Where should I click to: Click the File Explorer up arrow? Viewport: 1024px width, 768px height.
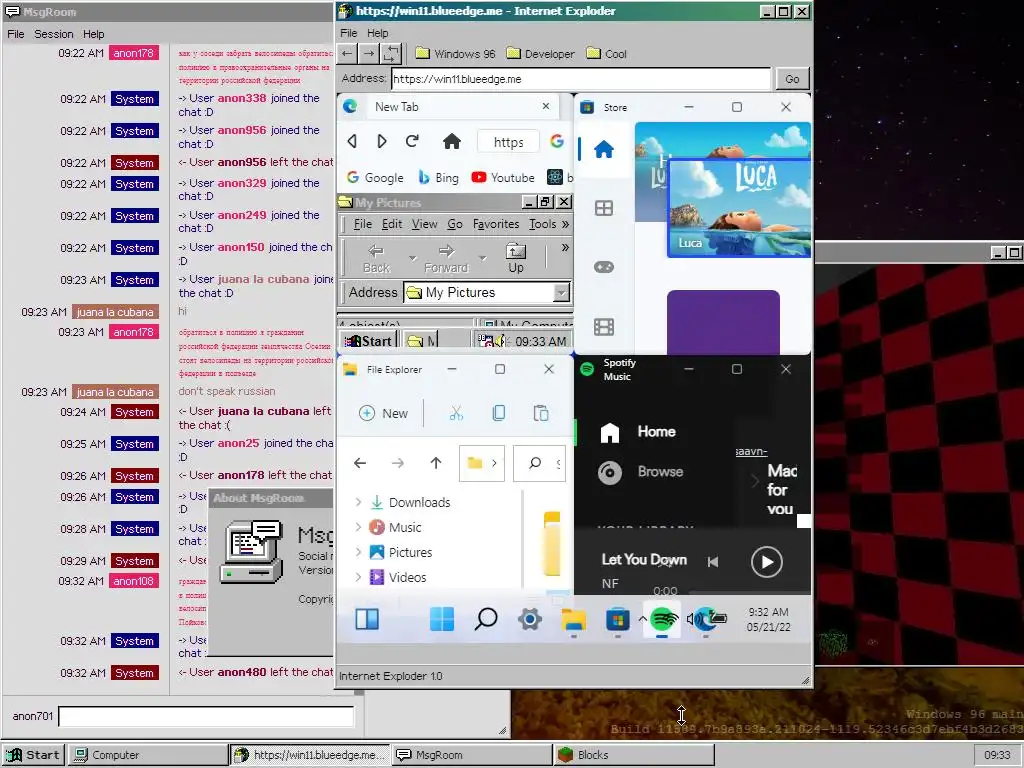point(436,463)
